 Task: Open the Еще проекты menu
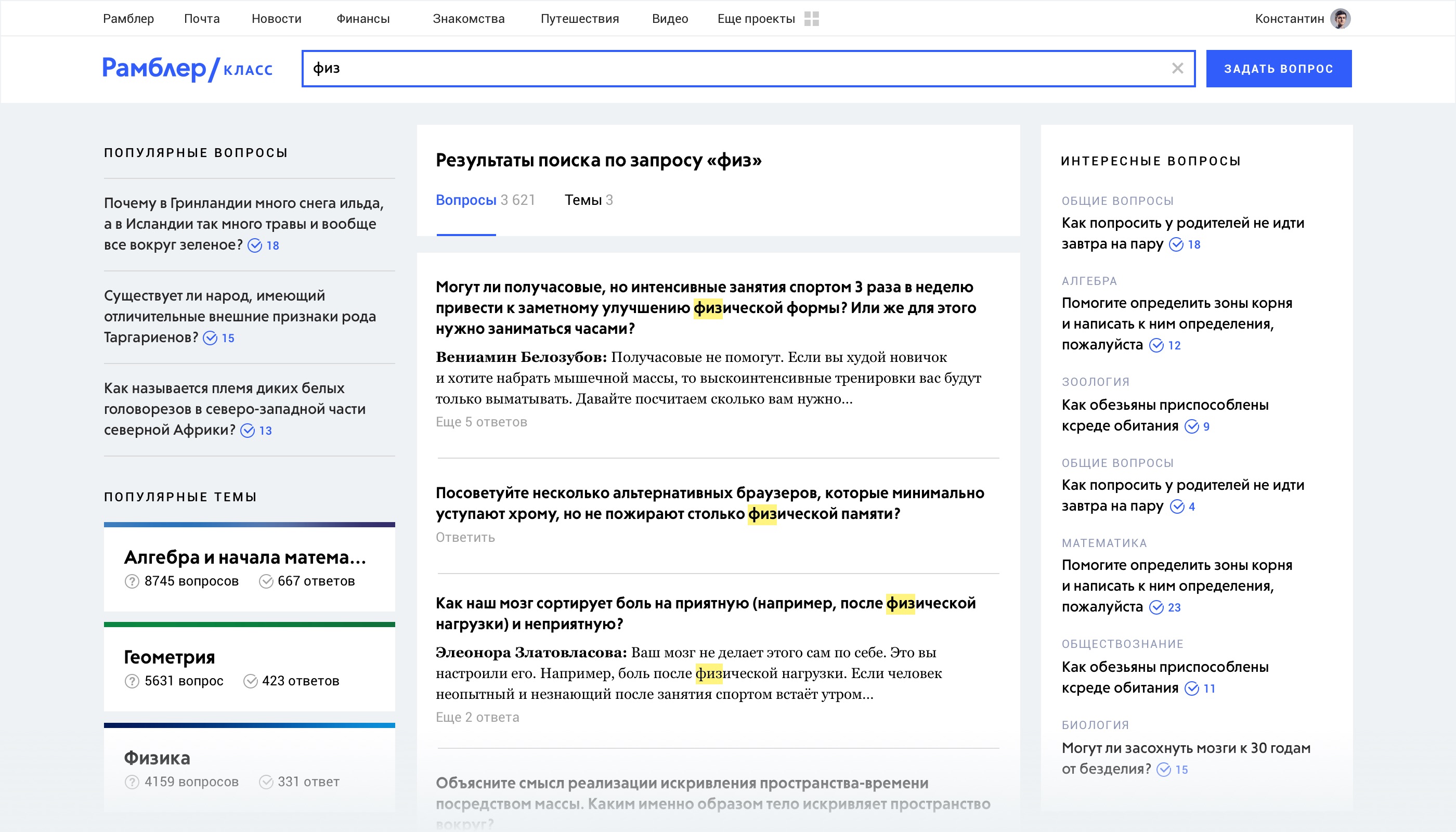pyautogui.click(x=756, y=19)
